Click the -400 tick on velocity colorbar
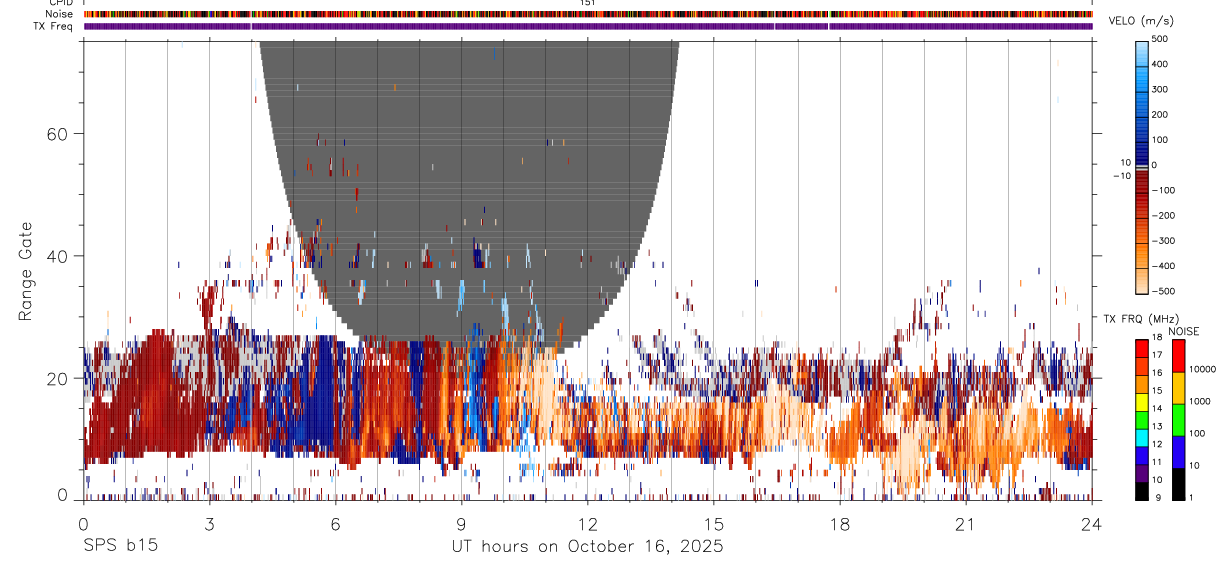Viewport: 1228px width, 567px height. [1164, 267]
